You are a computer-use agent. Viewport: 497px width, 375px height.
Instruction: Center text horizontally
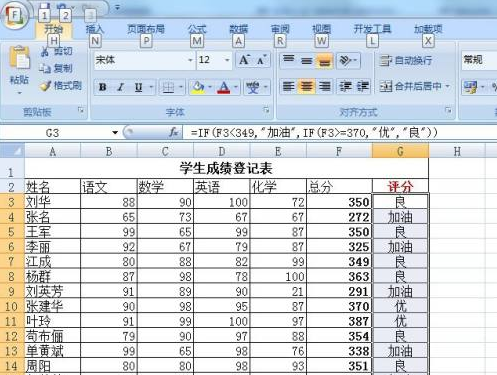coord(306,87)
